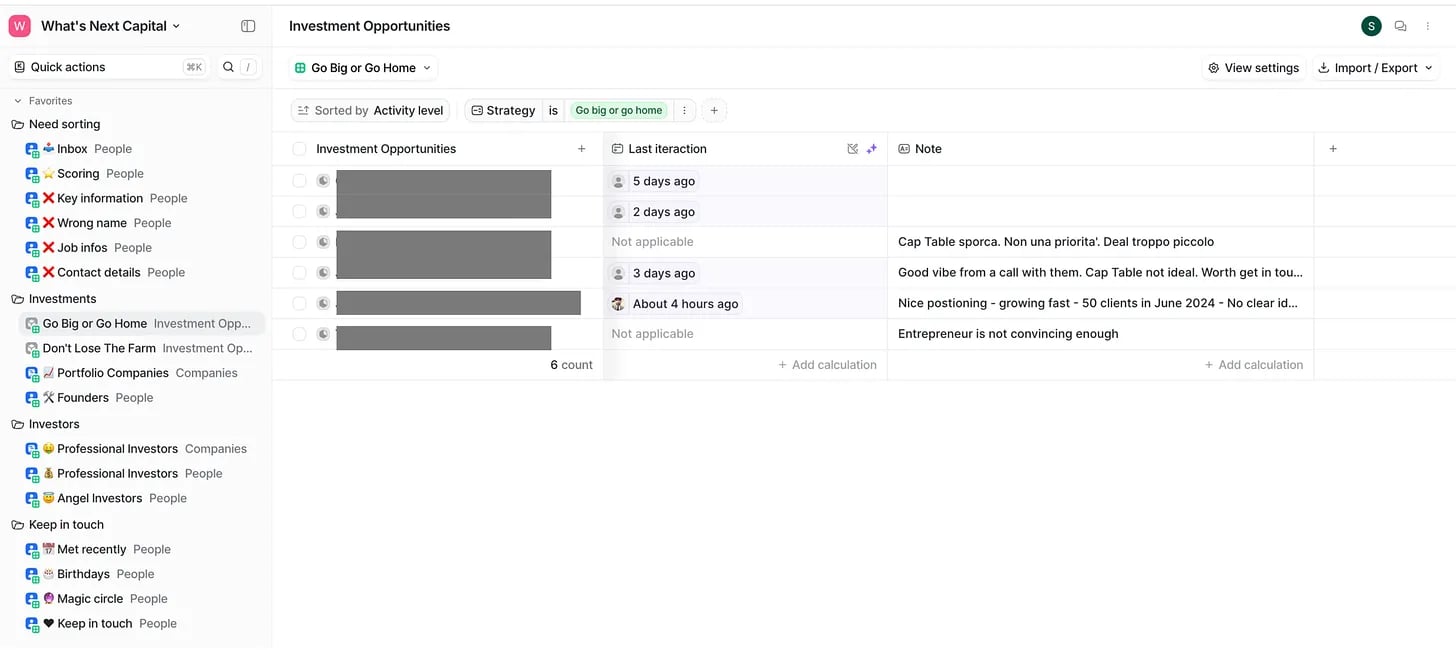The height and width of the screenshot is (650, 1456).
Task: Expand the Go Big or Go Home view dropdown
Action: [x=364, y=68]
